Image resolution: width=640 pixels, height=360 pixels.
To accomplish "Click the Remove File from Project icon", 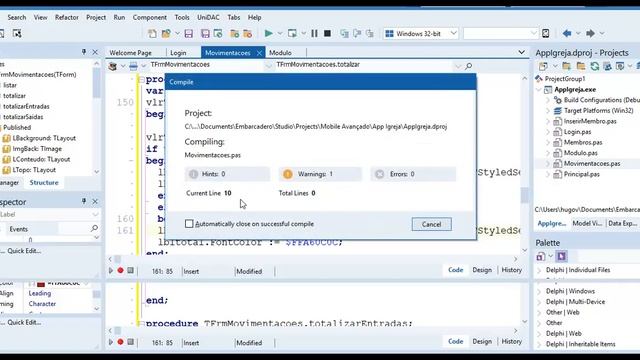I will (x=247, y=33).
